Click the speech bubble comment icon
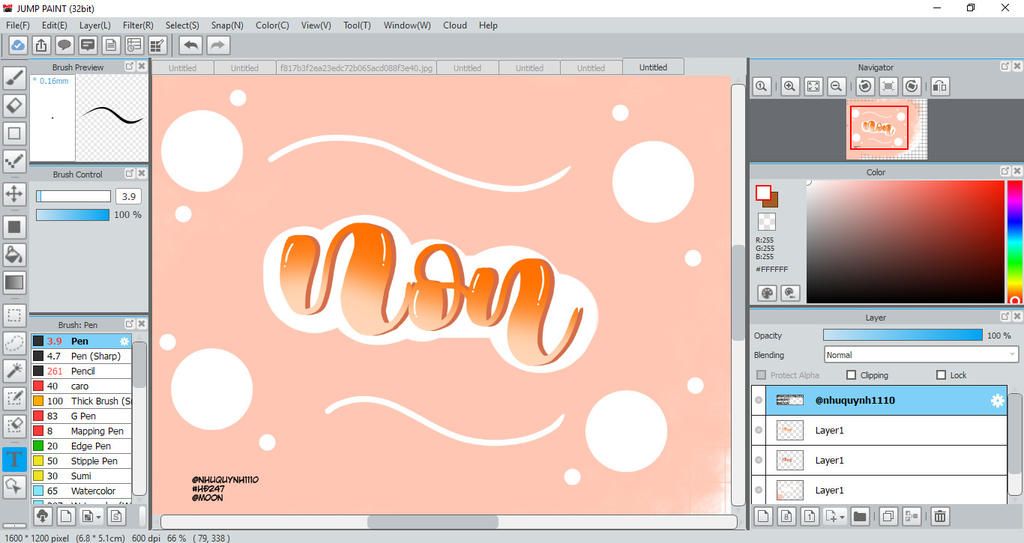Viewport: 1024px width, 543px height. pyautogui.click(x=64, y=45)
